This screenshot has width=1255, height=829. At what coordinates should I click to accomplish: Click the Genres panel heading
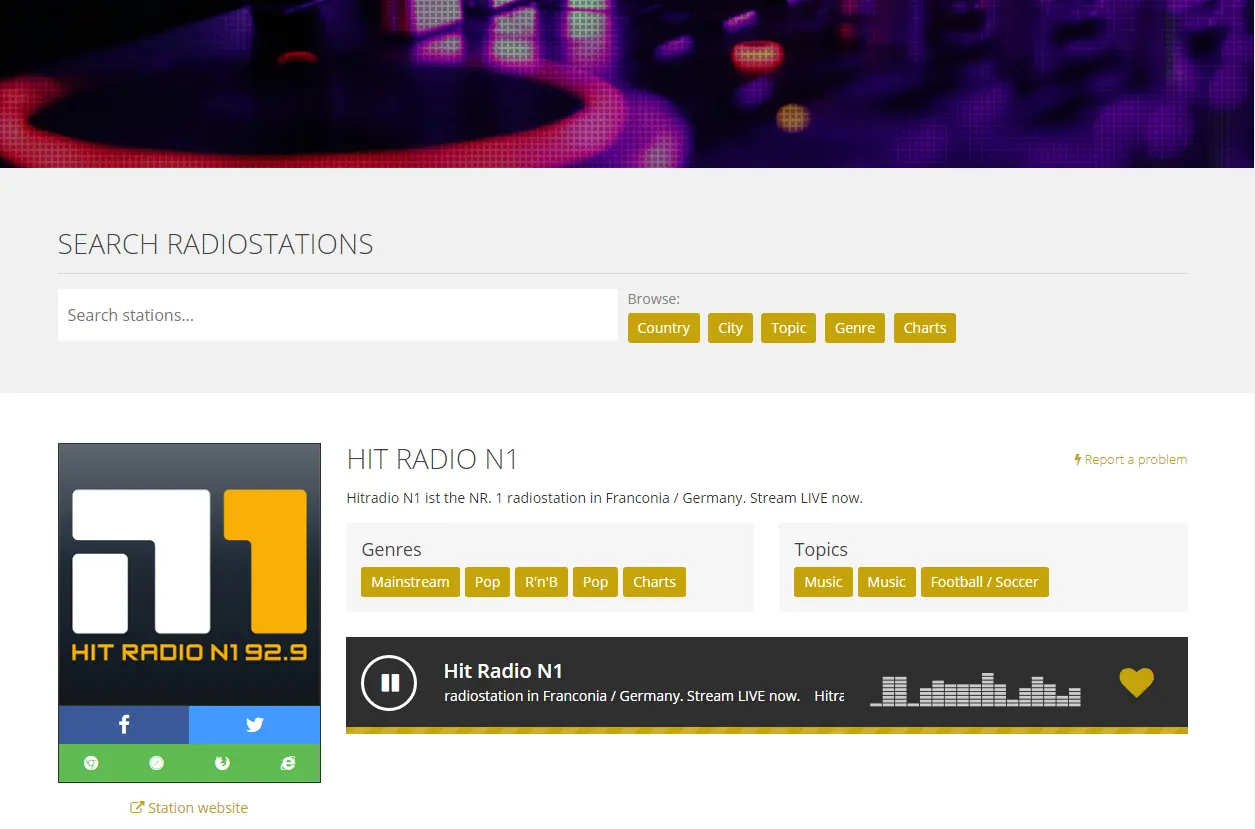[x=392, y=550]
